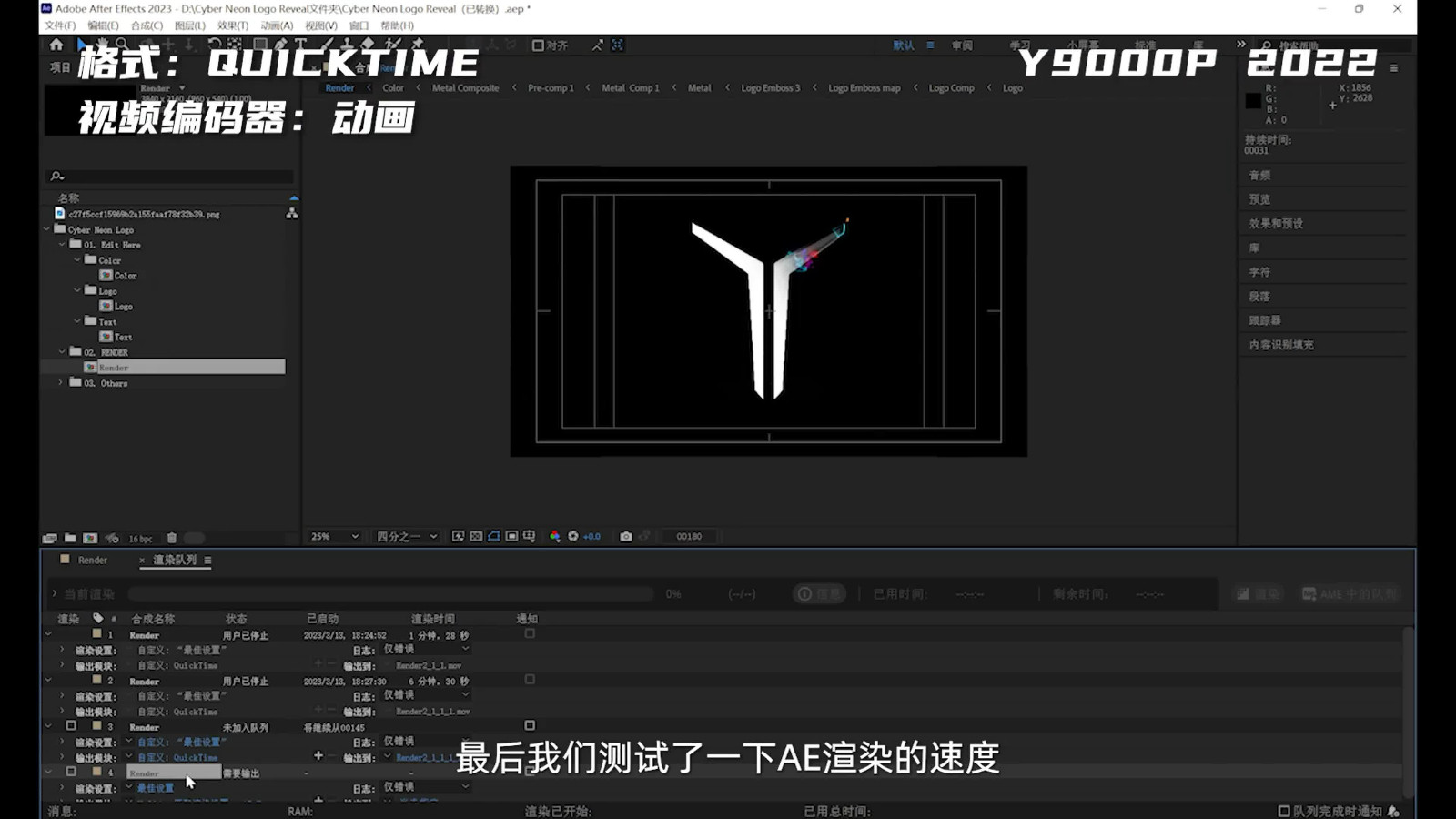Select the Rectangle shape tool
1456x819 pixels.
pos(260,45)
